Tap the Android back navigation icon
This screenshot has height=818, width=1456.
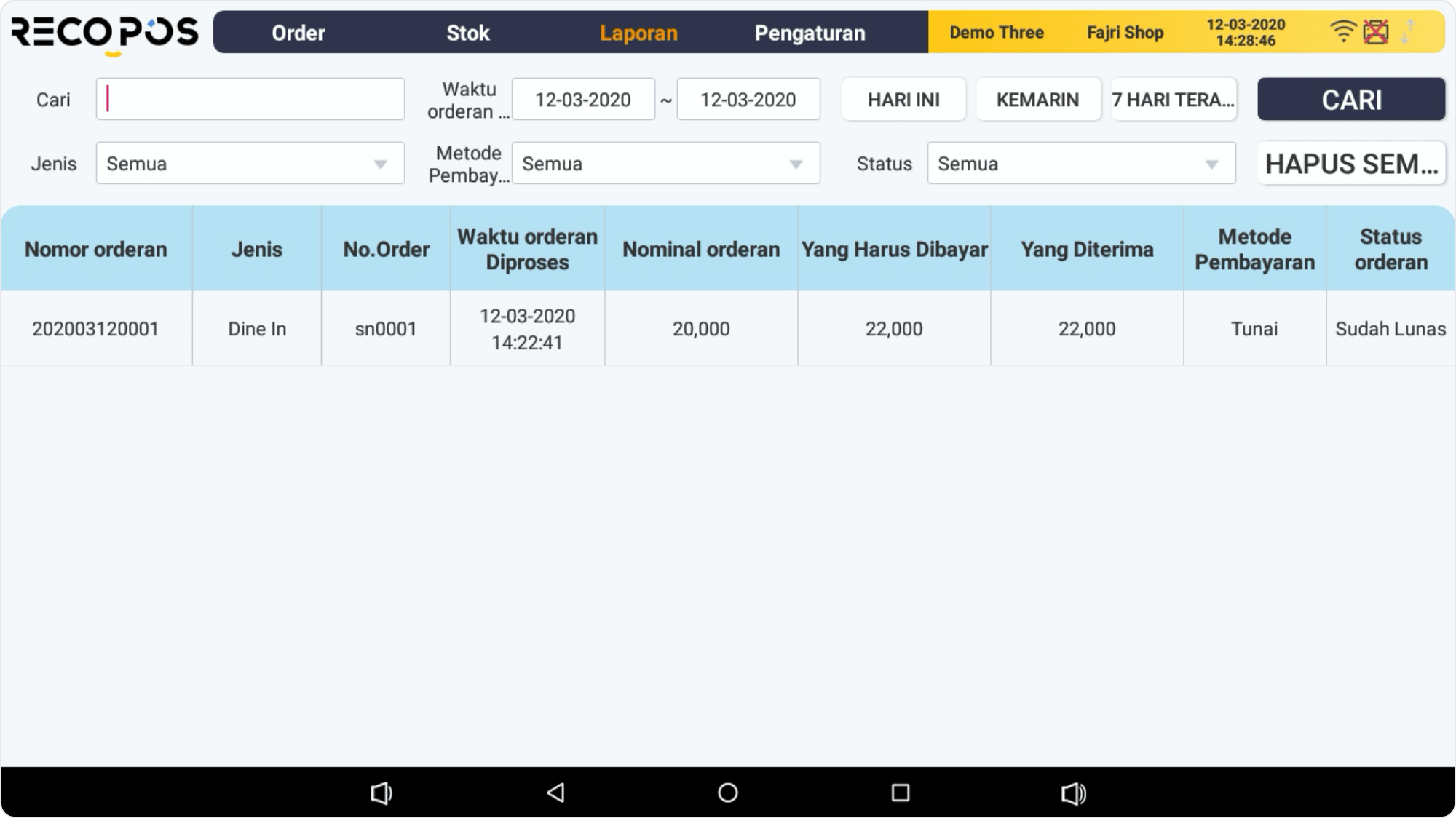point(555,793)
